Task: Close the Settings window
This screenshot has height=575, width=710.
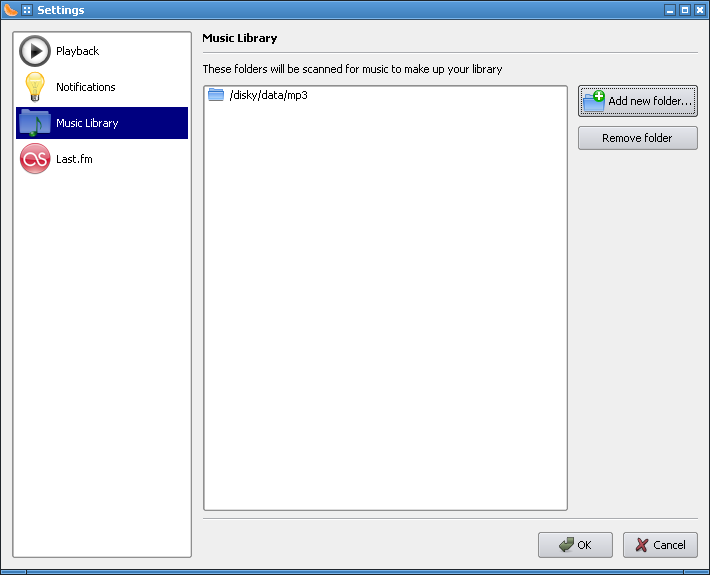Action: pyautogui.click(x=700, y=10)
